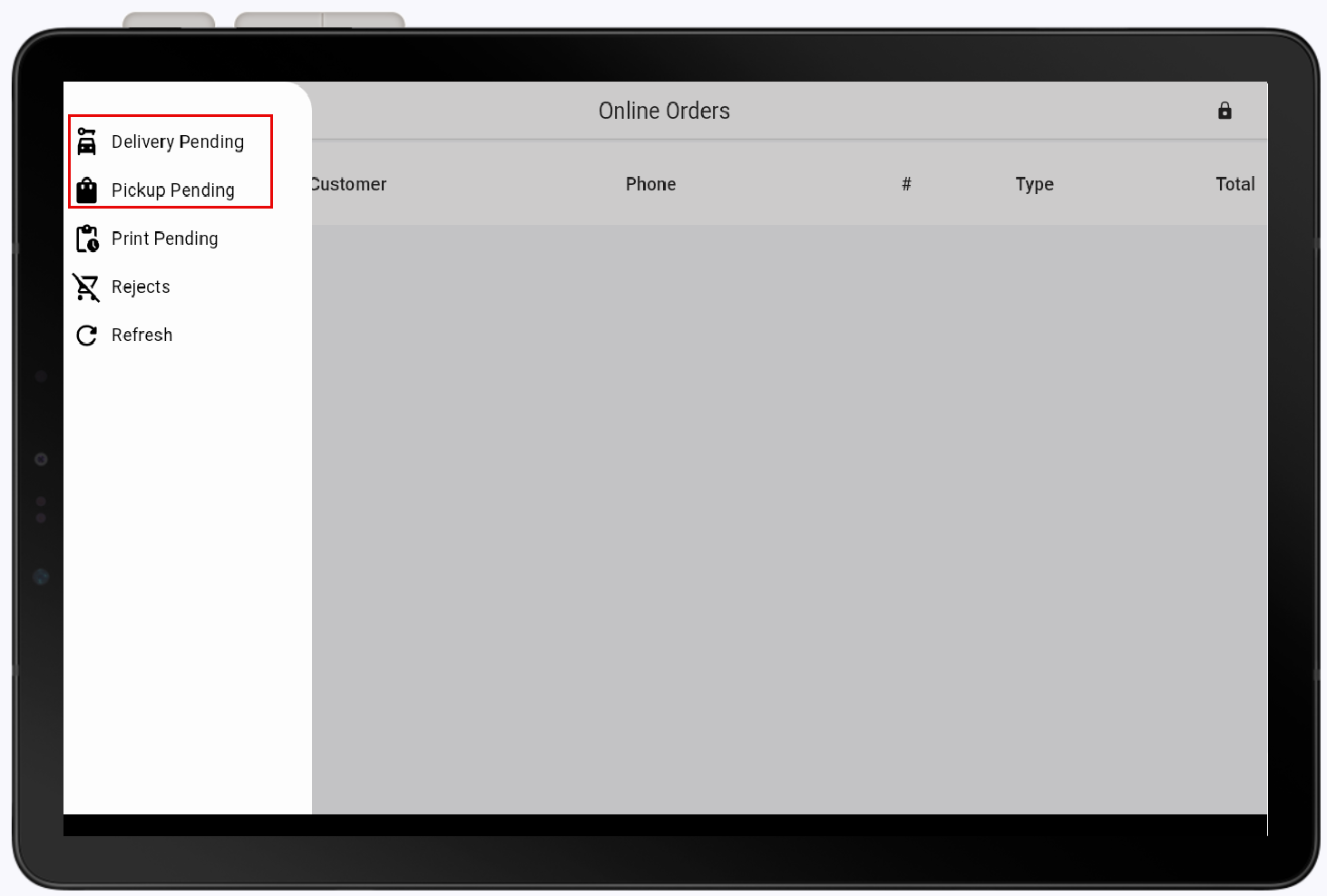Switch to Pickup Pending orders

click(x=171, y=190)
